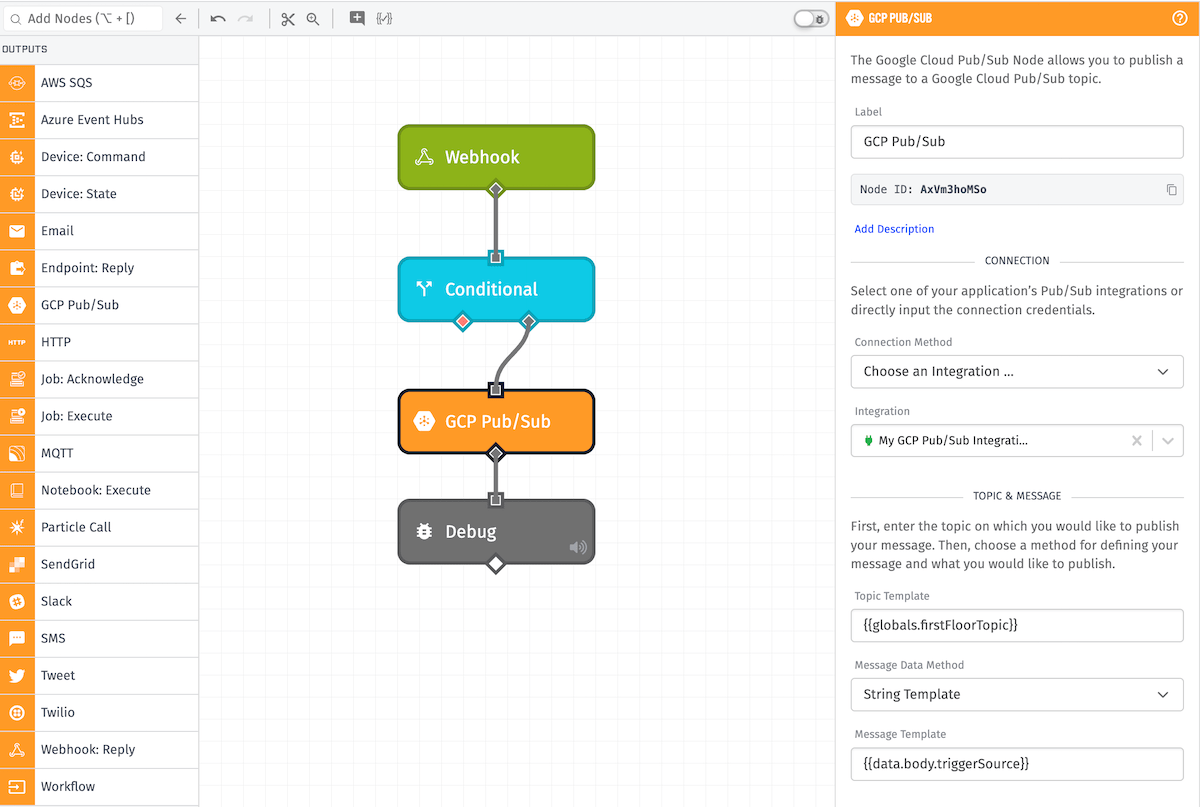
Task: Toggle the debug switch in the toolbar
Action: pyautogui.click(x=811, y=19)
